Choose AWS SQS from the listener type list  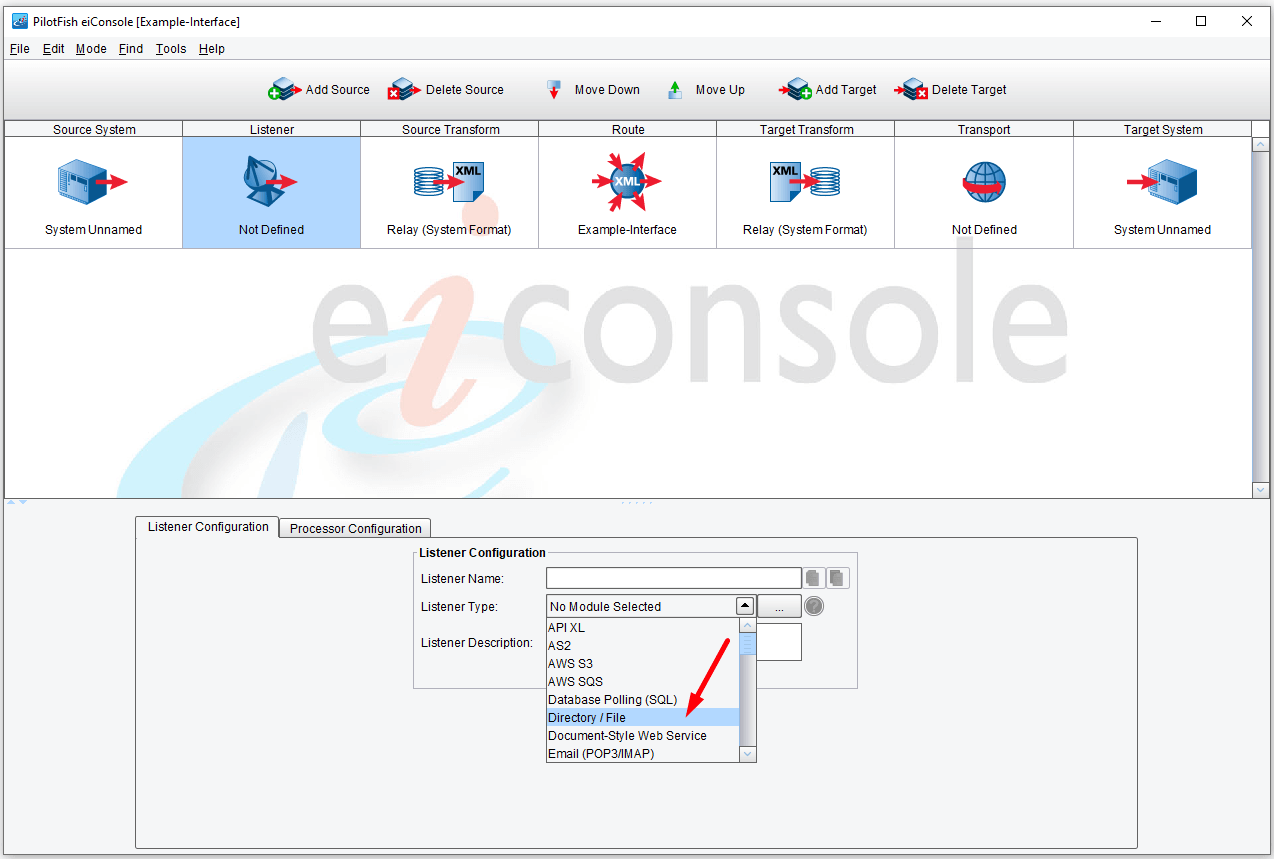[642, 681]
